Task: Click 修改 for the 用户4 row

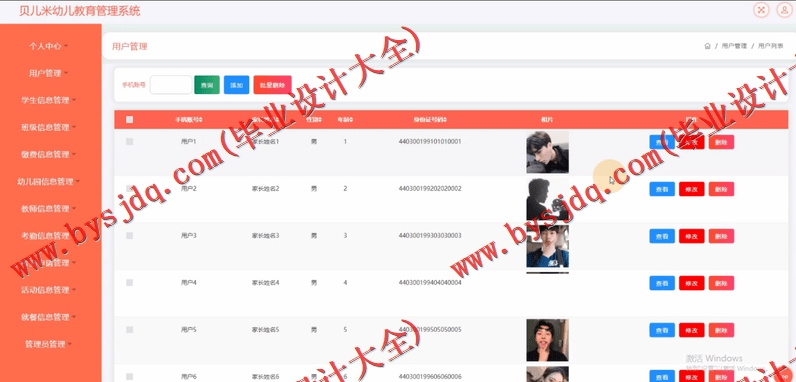Action: pyautogui.click(x=692, y=283)
